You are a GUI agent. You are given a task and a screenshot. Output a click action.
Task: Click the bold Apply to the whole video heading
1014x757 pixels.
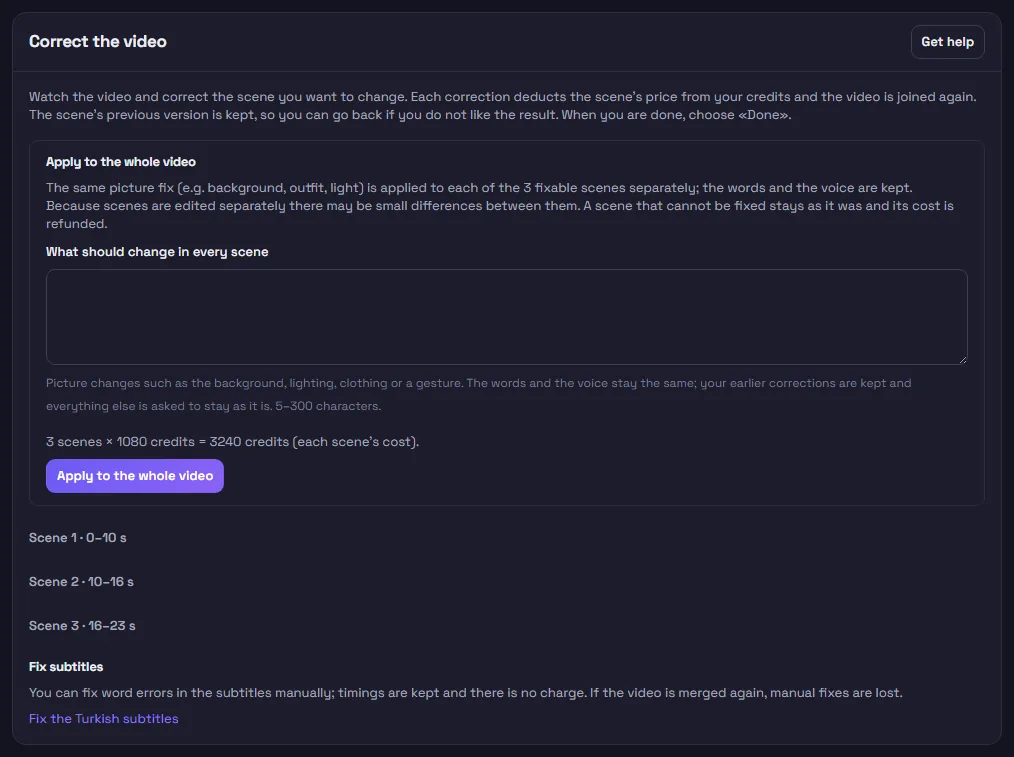[x=121, y=162]
